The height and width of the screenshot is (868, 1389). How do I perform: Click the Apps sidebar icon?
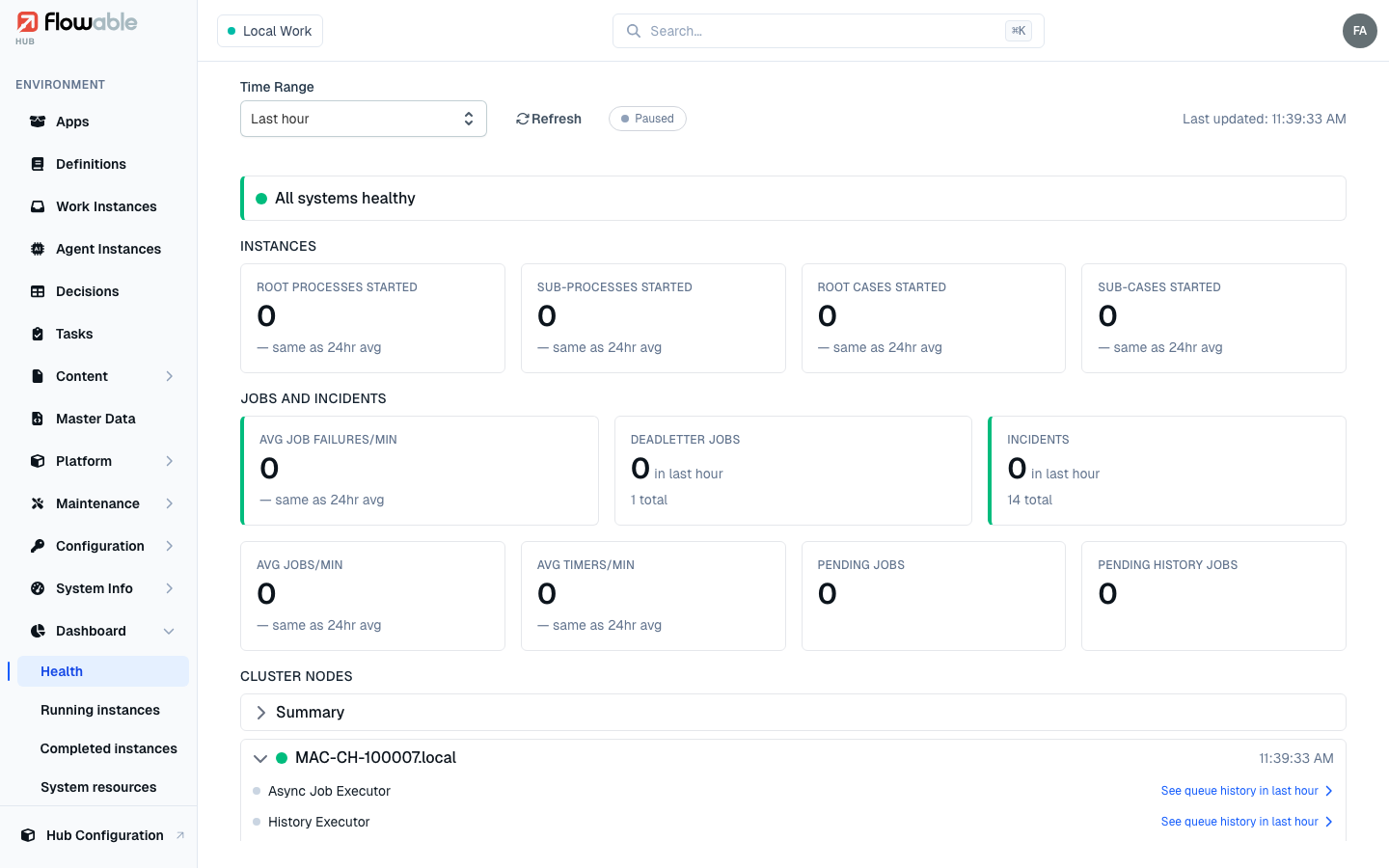[x=38, y=122]
